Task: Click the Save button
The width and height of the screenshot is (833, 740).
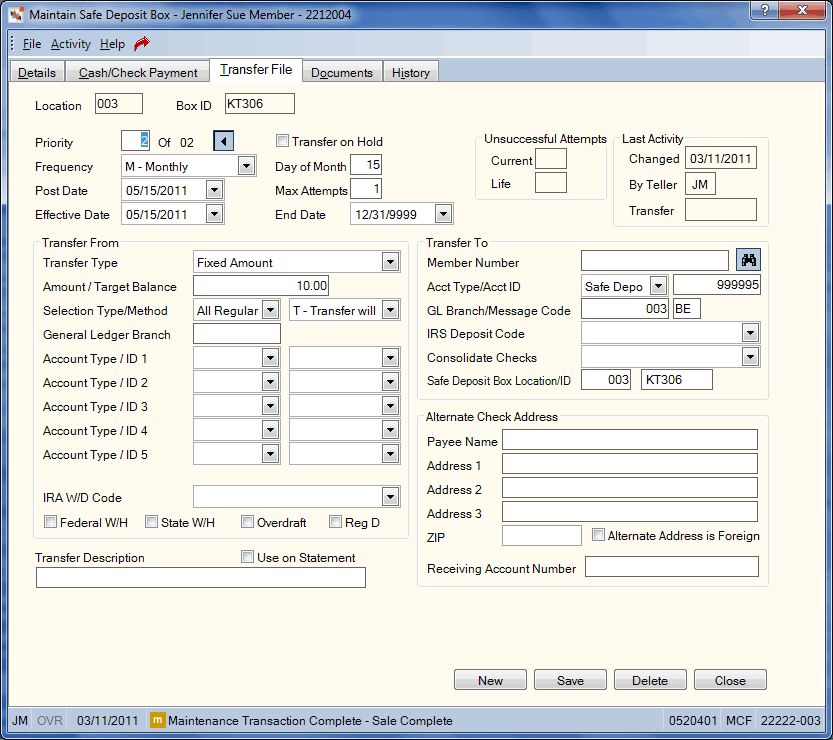Action: click(x=570, y=680)
